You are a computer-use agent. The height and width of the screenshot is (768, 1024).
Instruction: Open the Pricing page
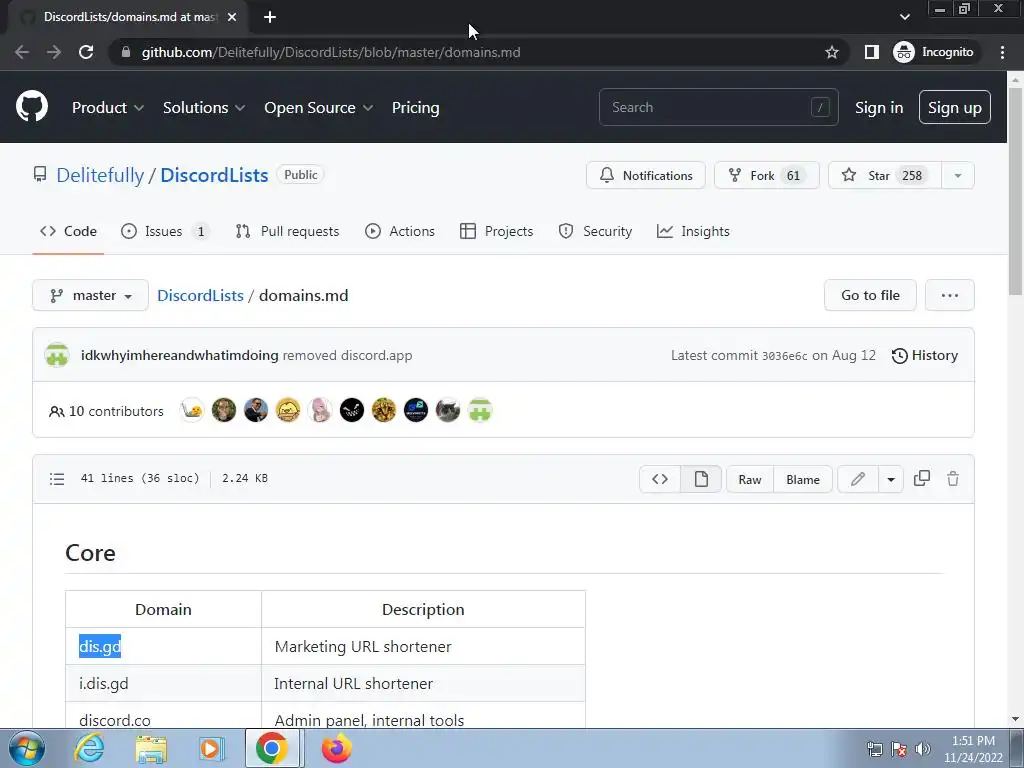pyautogui.click(x=415, y=108)
